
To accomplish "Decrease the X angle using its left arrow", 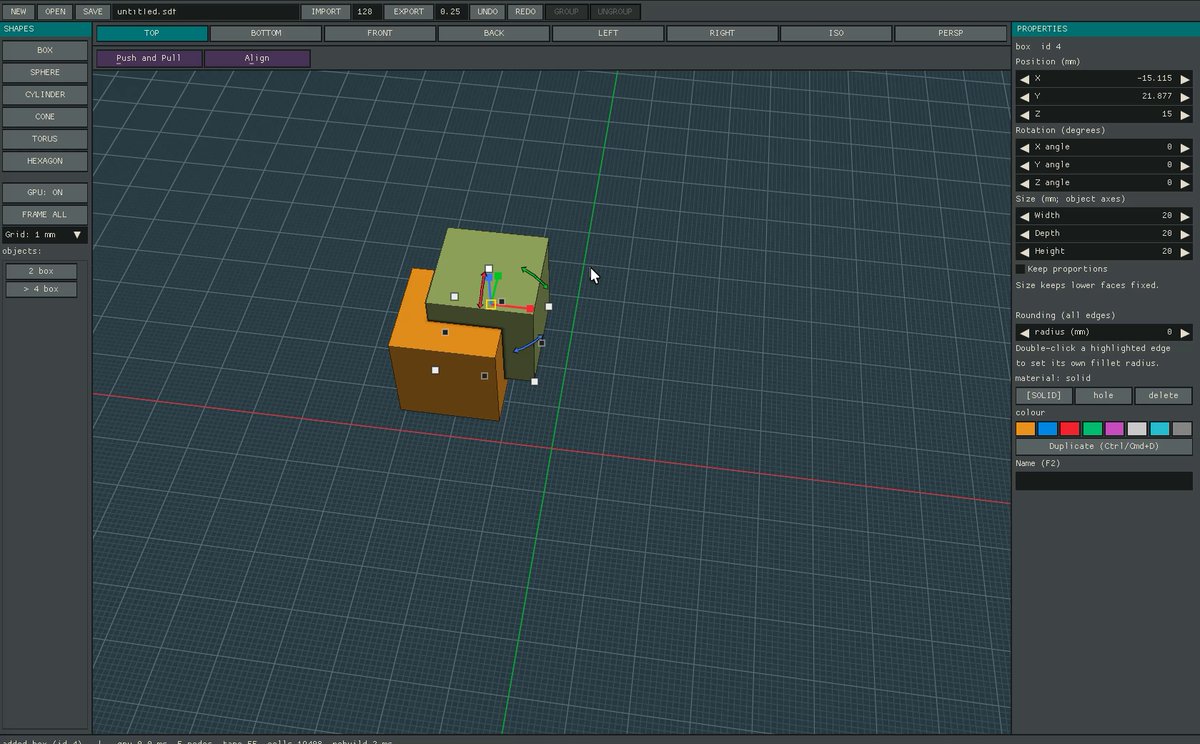I will coord(1023,147).
